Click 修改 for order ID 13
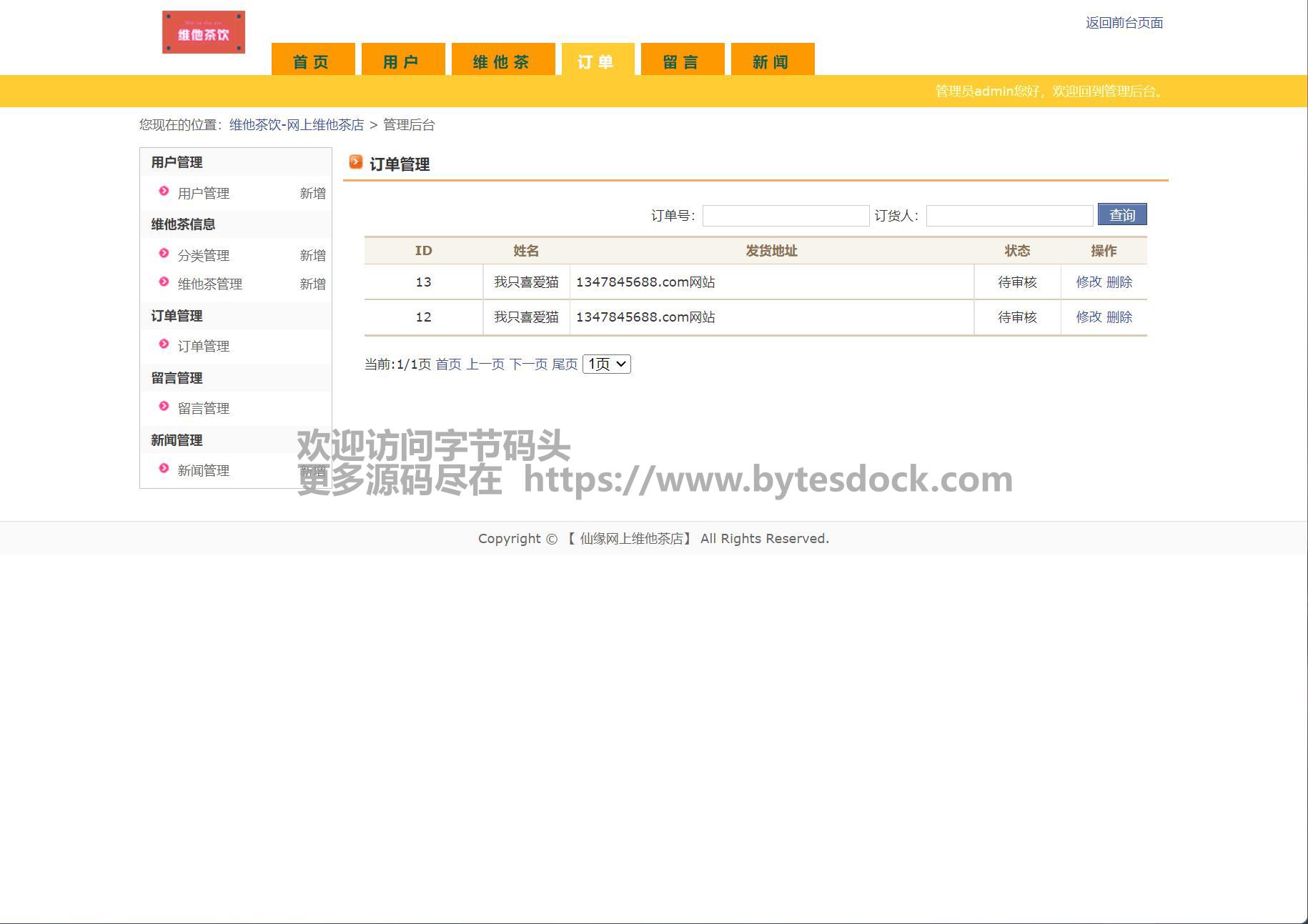Viewport: 1308px width, 924px height. pos(1089,282)
